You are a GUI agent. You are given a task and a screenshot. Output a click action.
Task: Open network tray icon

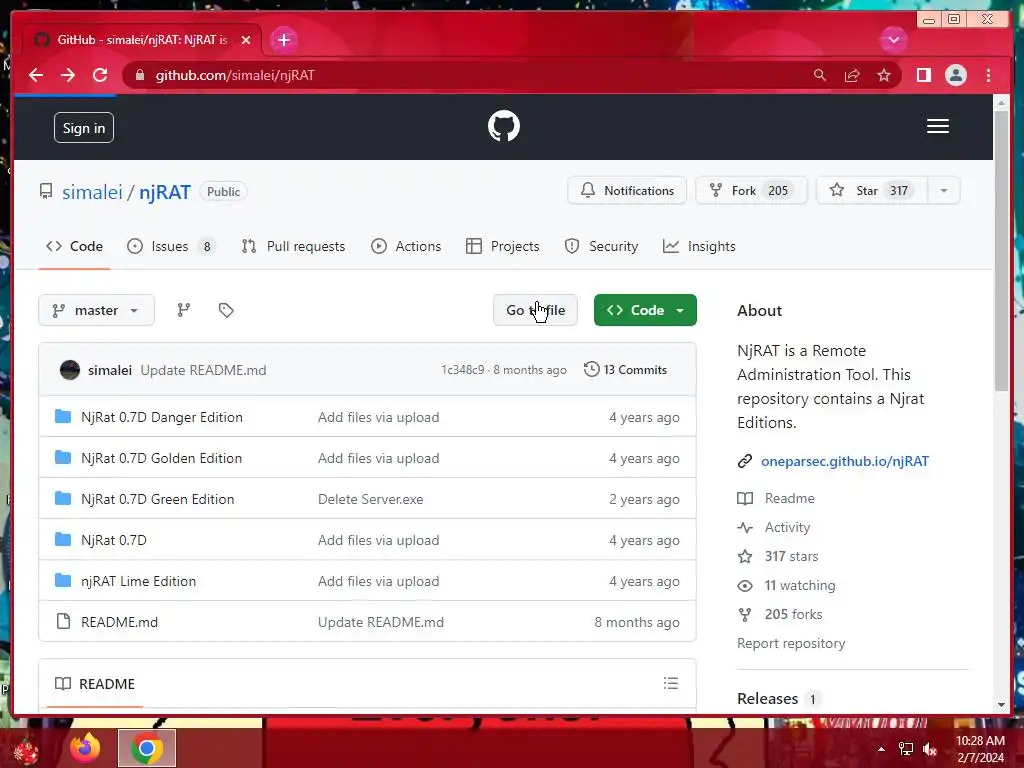906,749
